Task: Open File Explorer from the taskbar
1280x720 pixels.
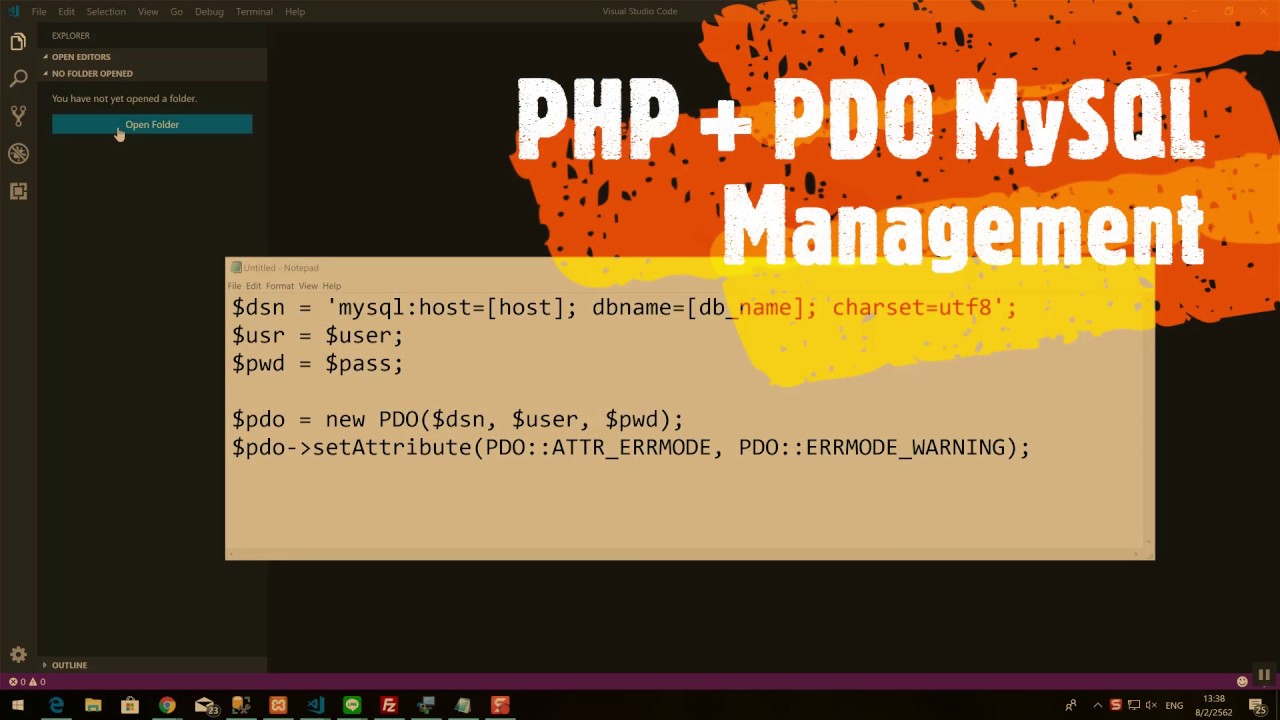Action: (x=93, y=705)
